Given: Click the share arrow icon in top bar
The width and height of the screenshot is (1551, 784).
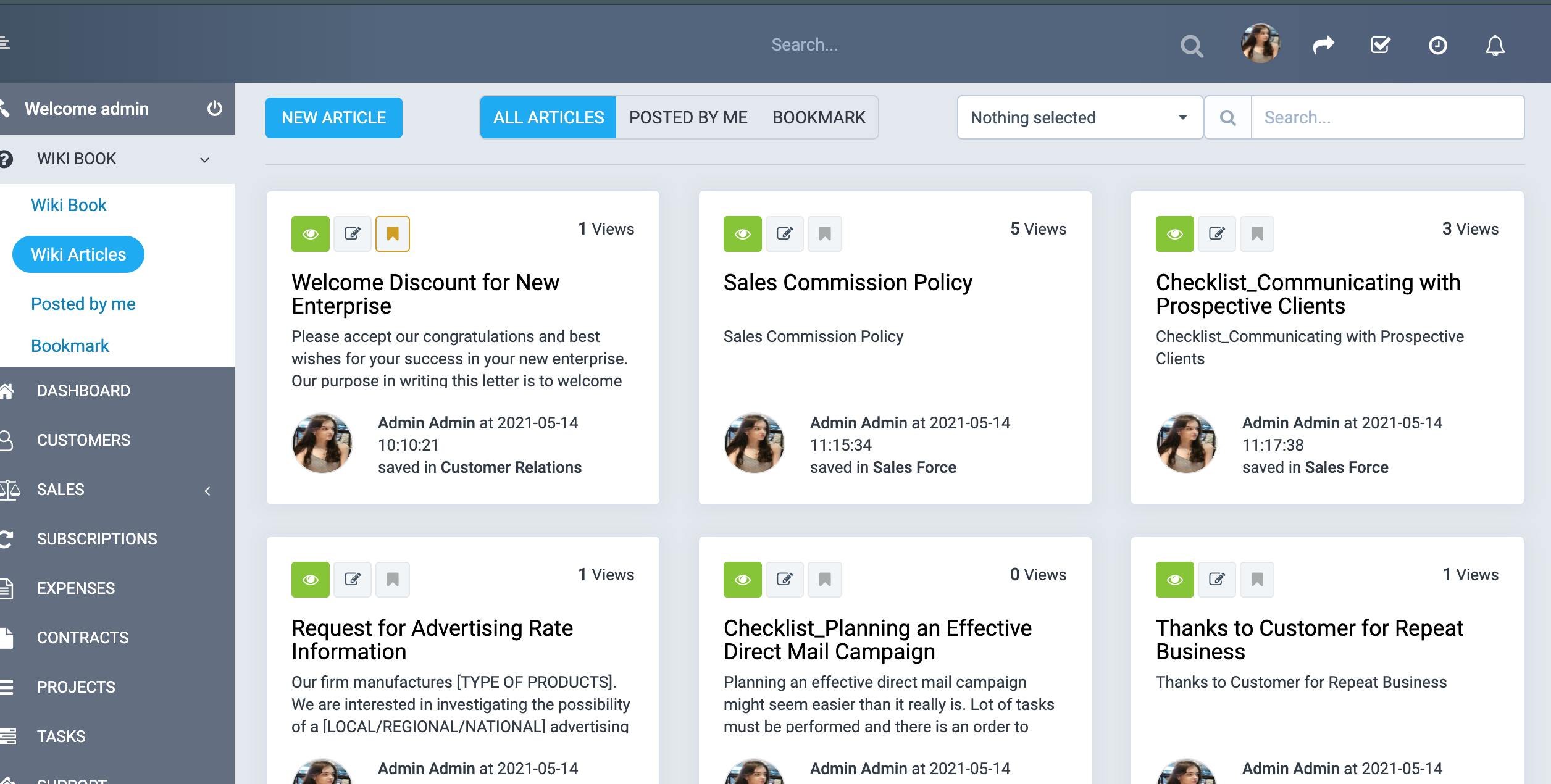Looking at the screenshot, I should tap(1323, 45).
